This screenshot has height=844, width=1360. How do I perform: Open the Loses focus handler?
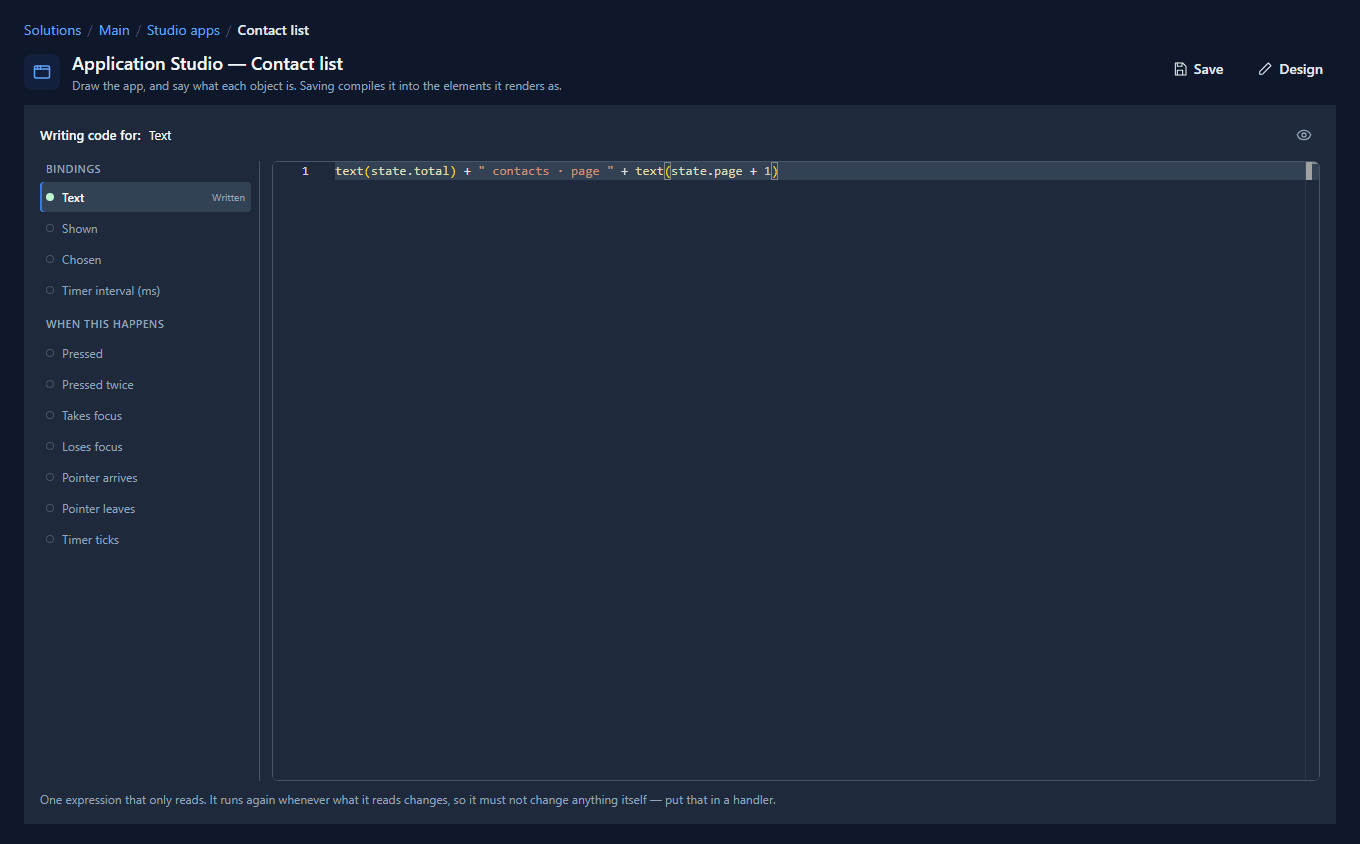[146, 446]
